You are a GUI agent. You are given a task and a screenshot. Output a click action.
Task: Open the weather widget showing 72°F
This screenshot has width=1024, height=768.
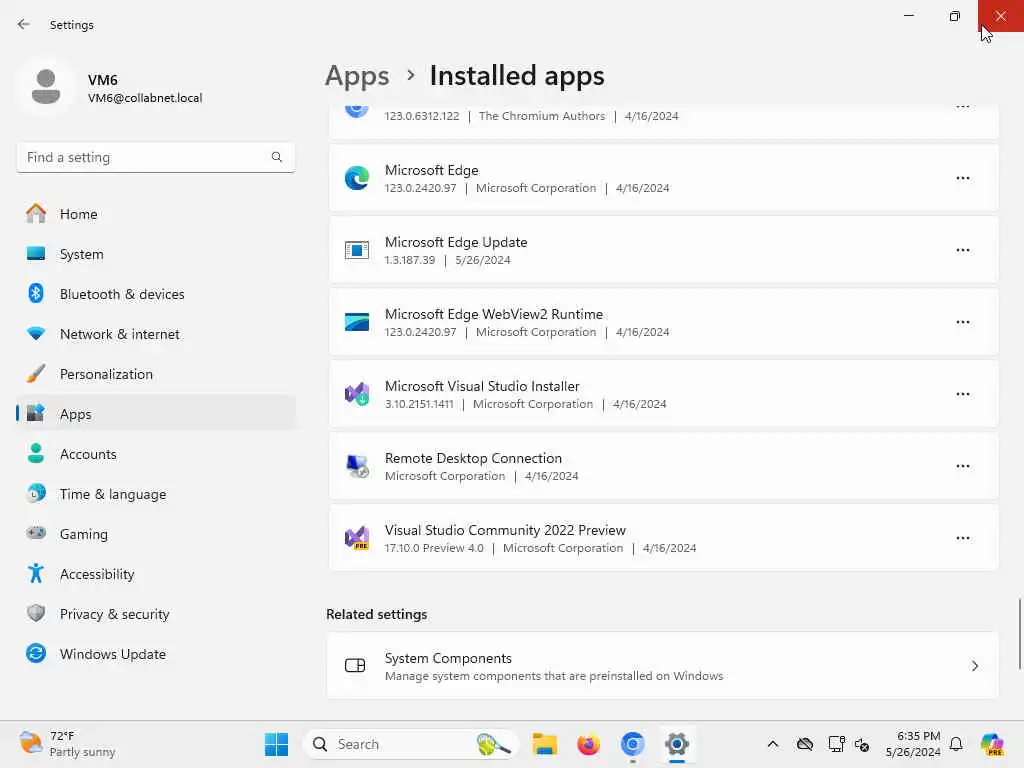click(67, 744)
